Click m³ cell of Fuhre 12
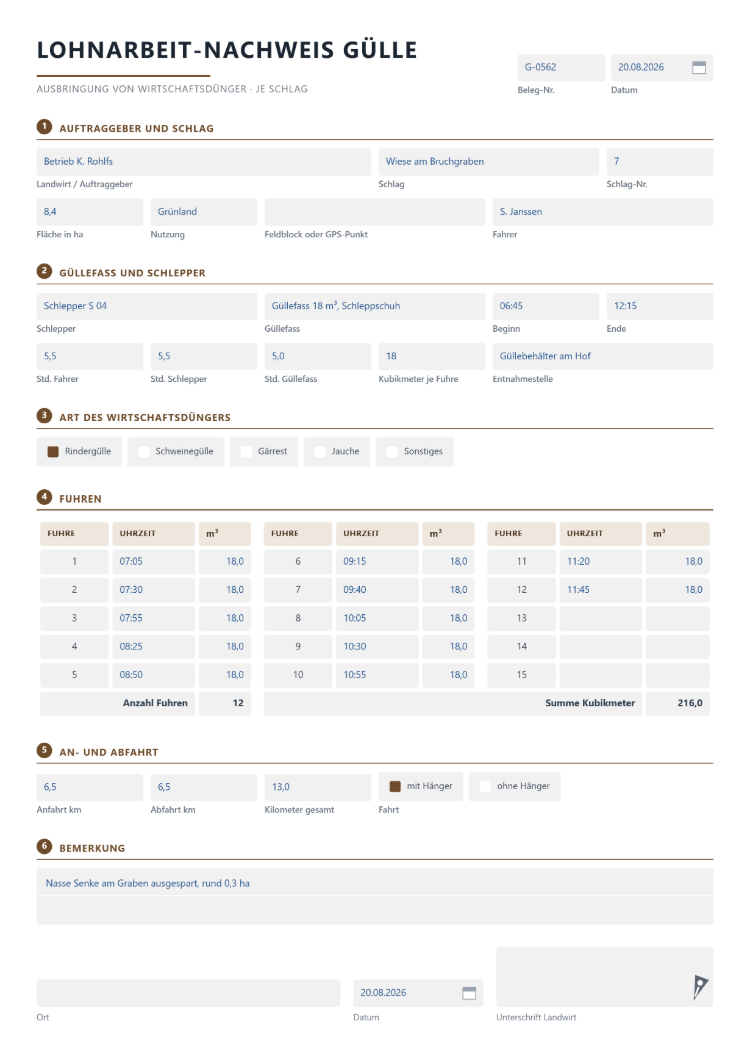 click(x=678, y=590)
